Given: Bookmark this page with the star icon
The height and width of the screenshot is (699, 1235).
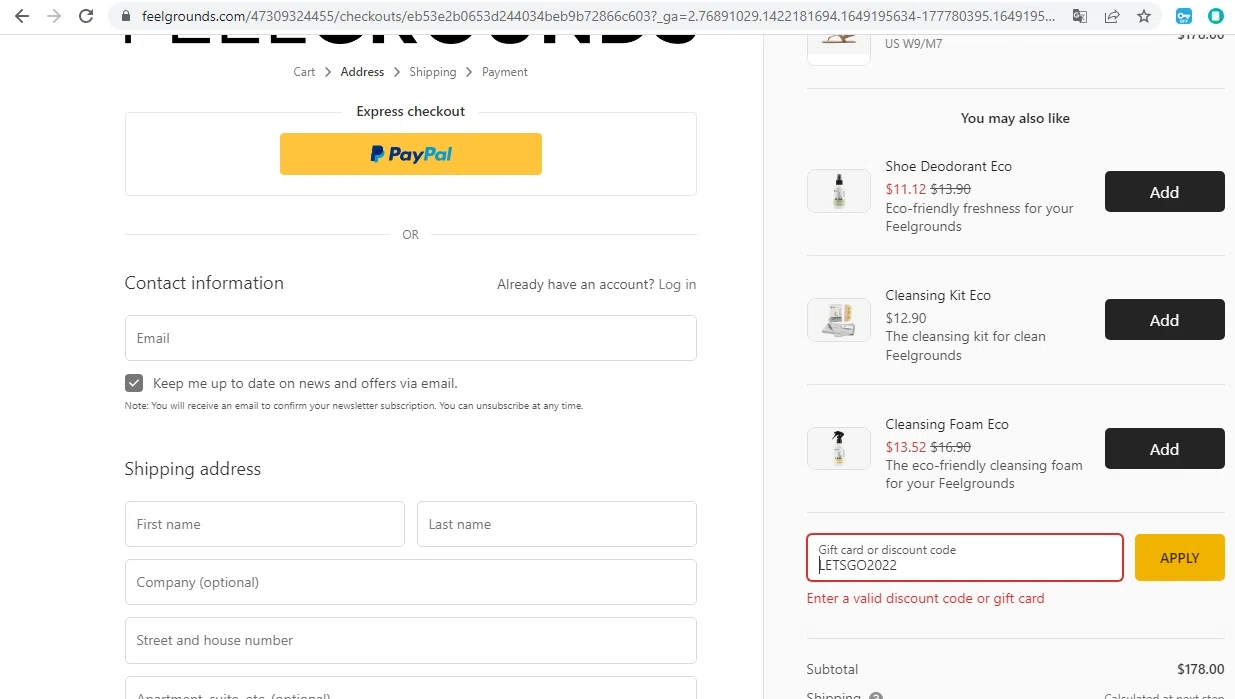Looking at the screenshot, I should point(1143,16).
